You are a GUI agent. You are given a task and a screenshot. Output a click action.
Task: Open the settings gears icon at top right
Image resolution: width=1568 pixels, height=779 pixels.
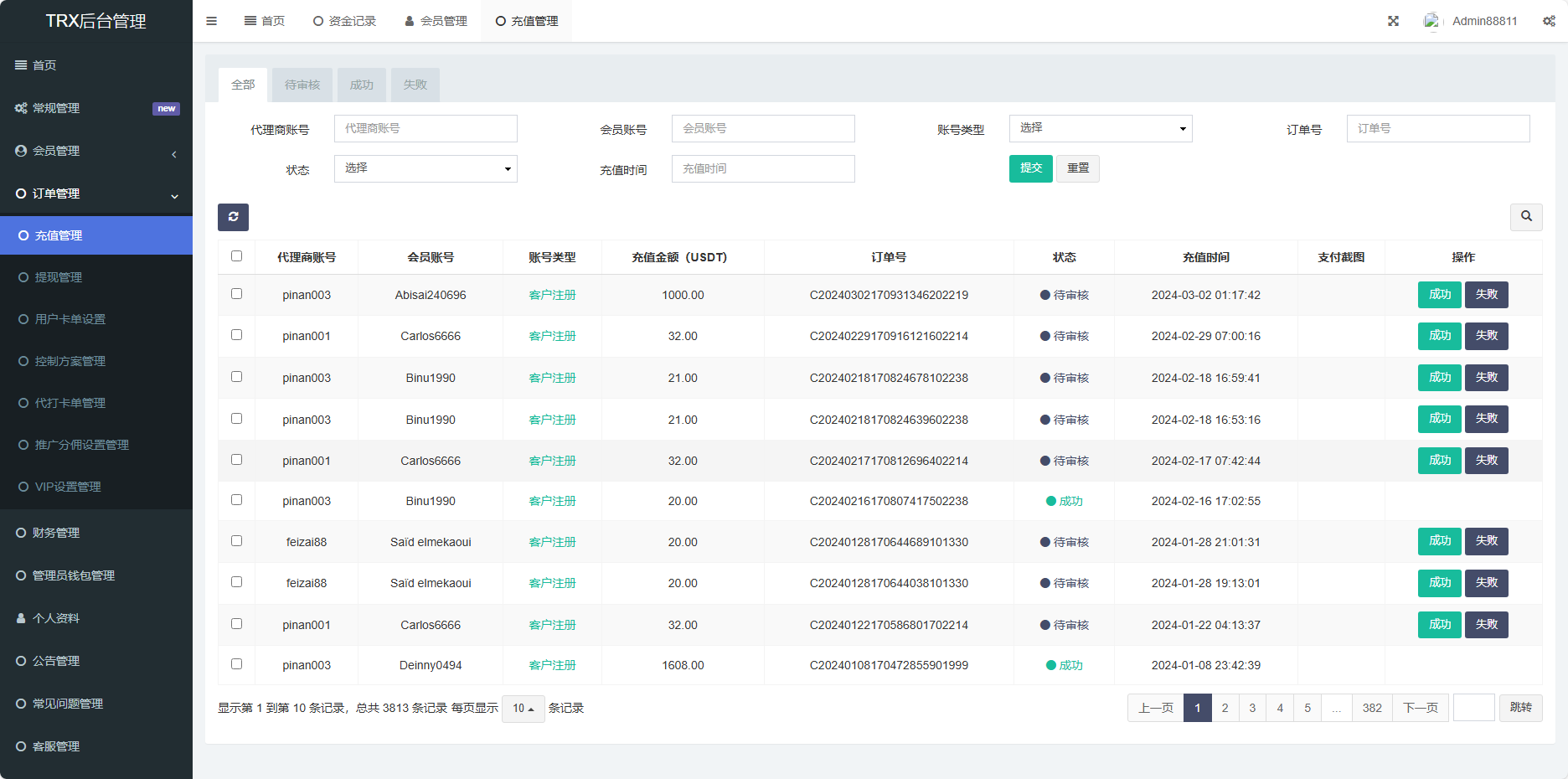(x=1549, y=21)
